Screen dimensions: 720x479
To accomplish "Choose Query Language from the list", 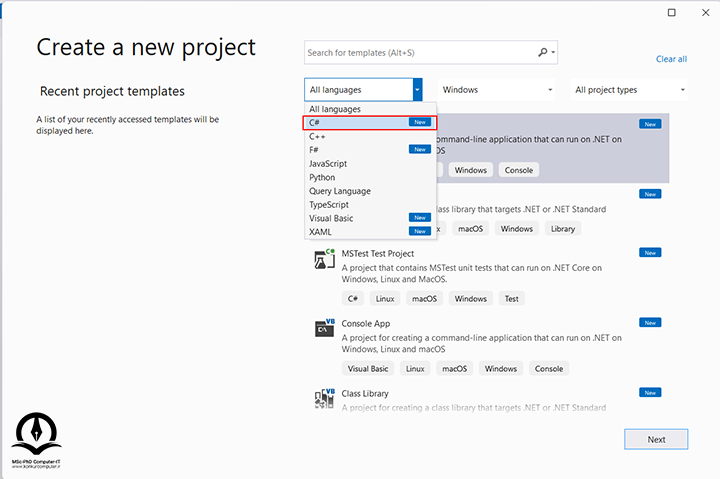I will click(x=370, y=191).
